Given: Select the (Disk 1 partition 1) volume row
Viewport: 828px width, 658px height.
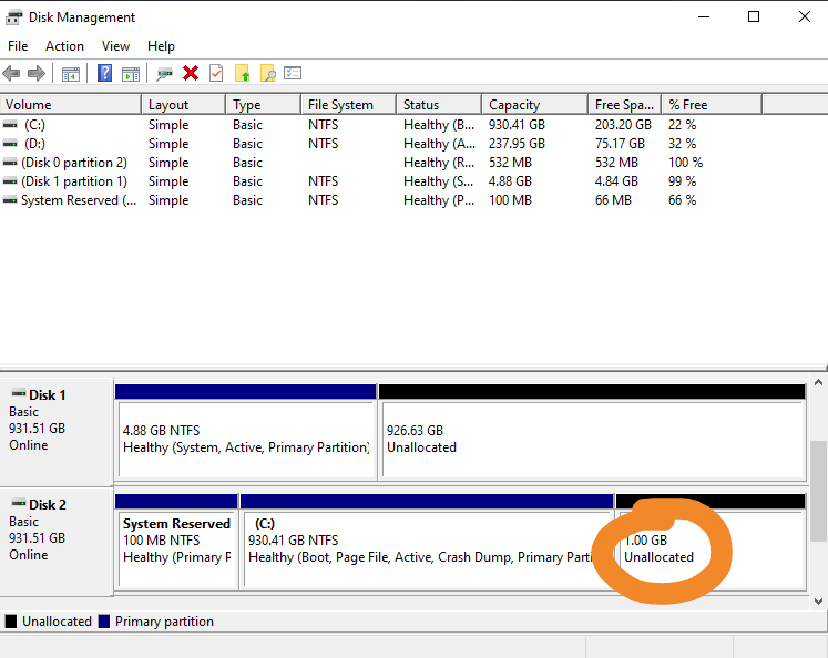Looking at the screenshot, I should (x=381, y=182).
